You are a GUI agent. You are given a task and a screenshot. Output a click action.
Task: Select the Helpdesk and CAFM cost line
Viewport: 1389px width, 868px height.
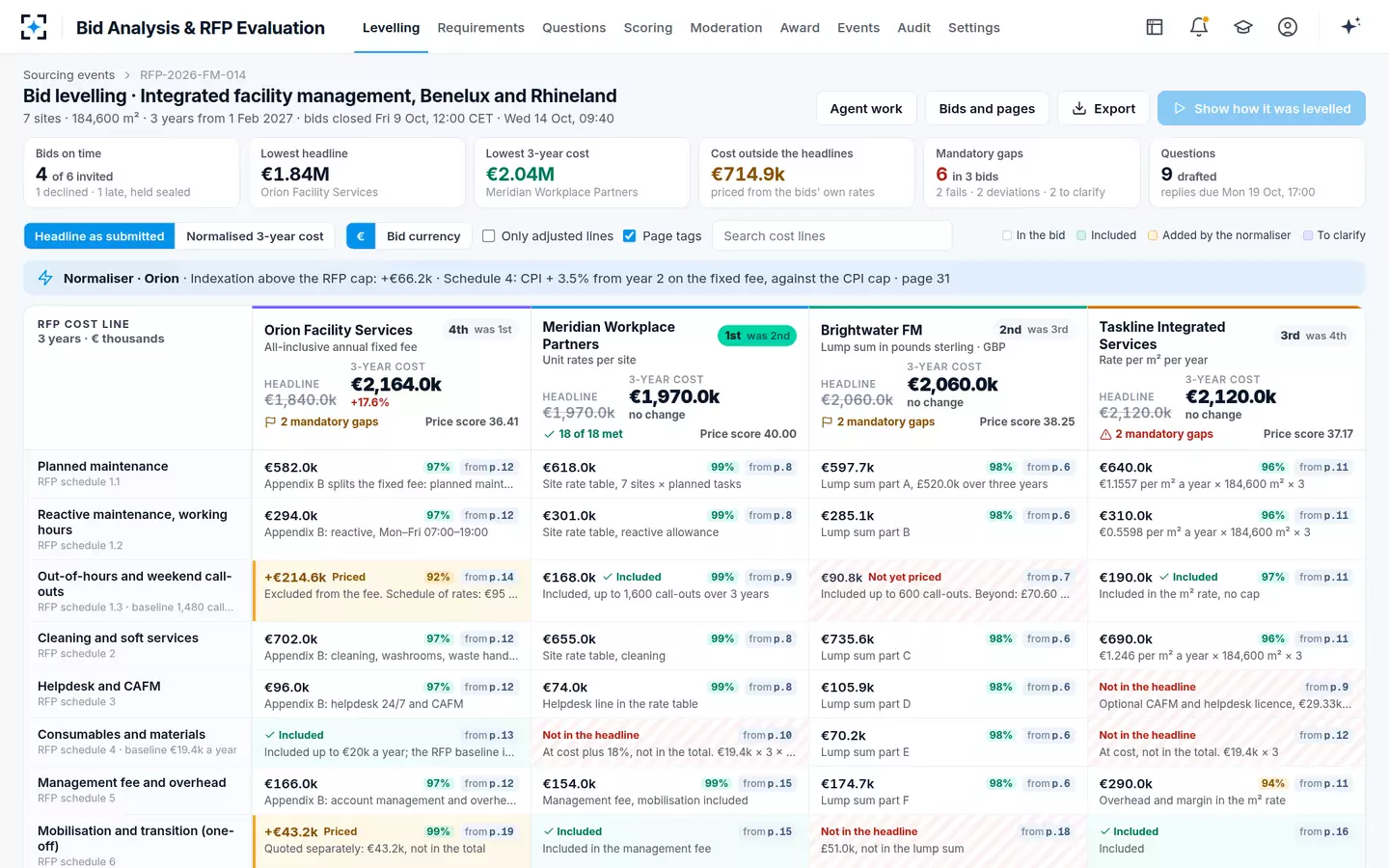(138, 693)
